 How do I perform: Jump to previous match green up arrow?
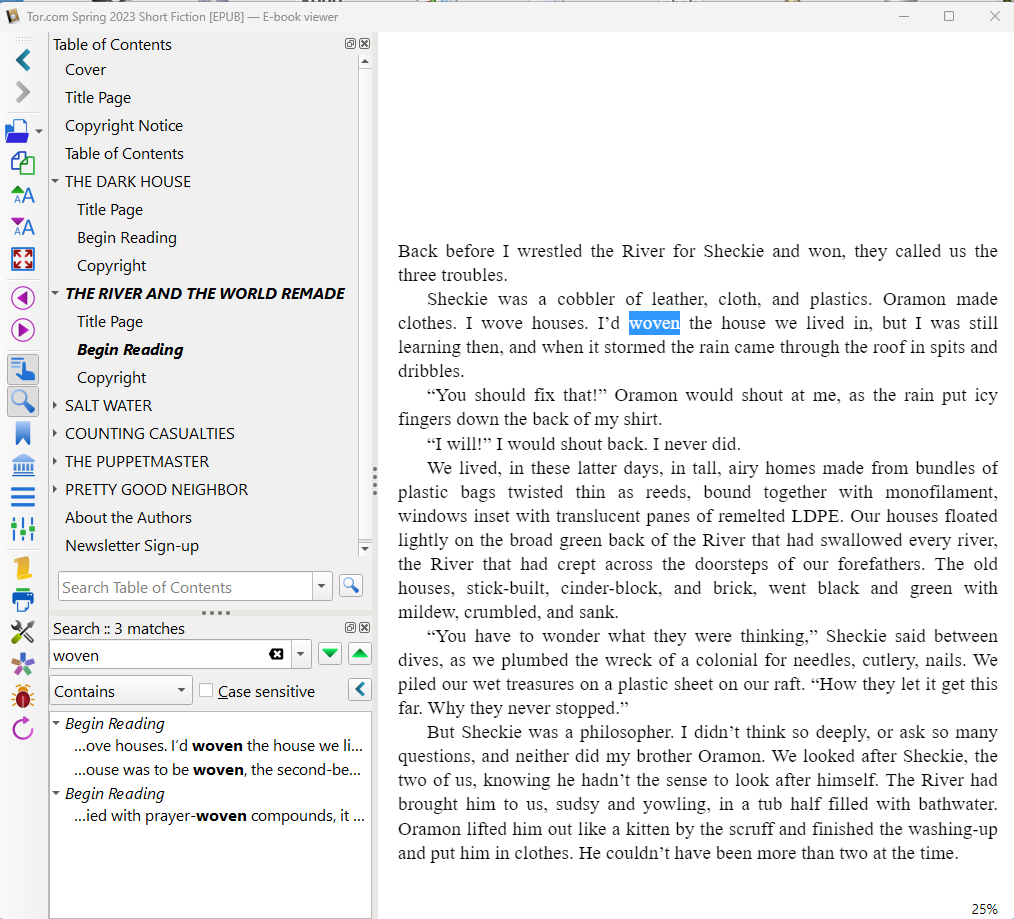(360, 654)
